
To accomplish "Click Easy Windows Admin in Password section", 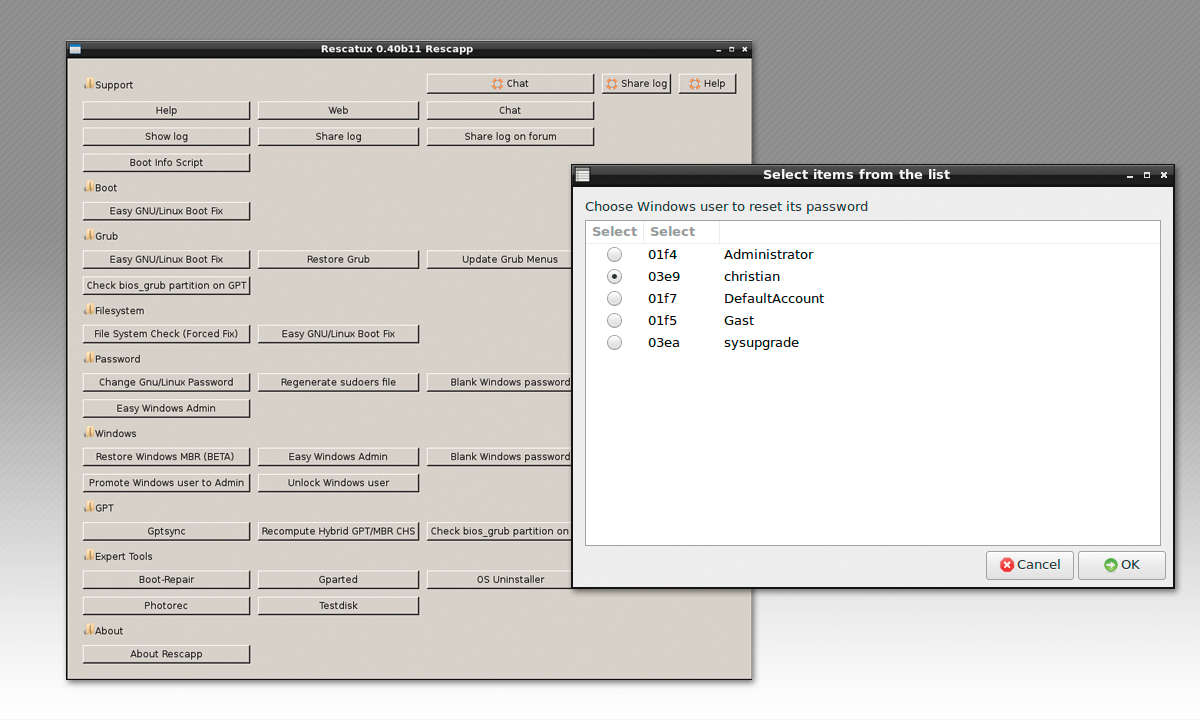I will tap(166, 409).
